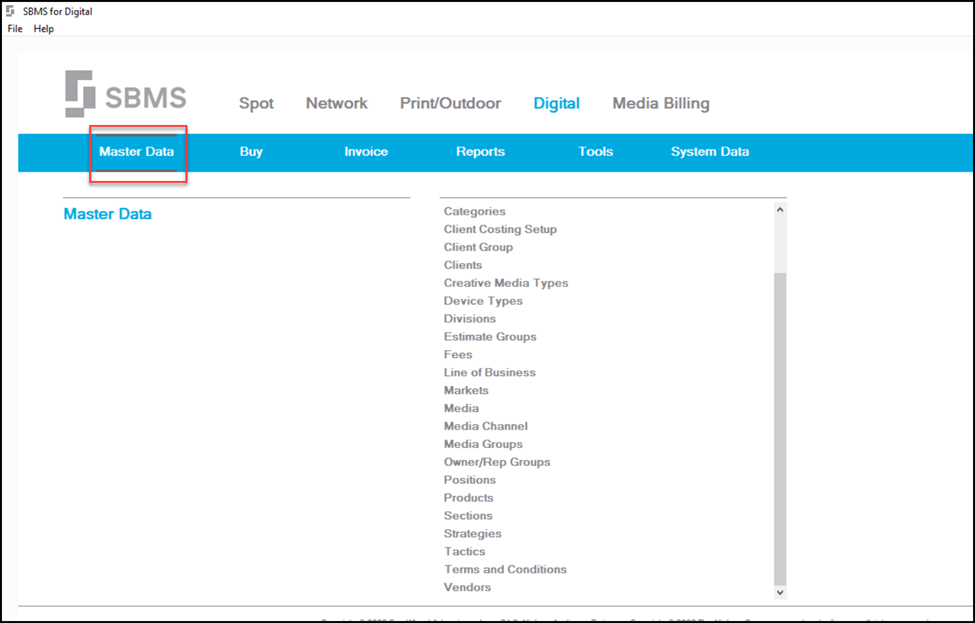975x623 pixels.
Task: Open the Fees link
Action: pyautogui.click(x=458, y=354)
